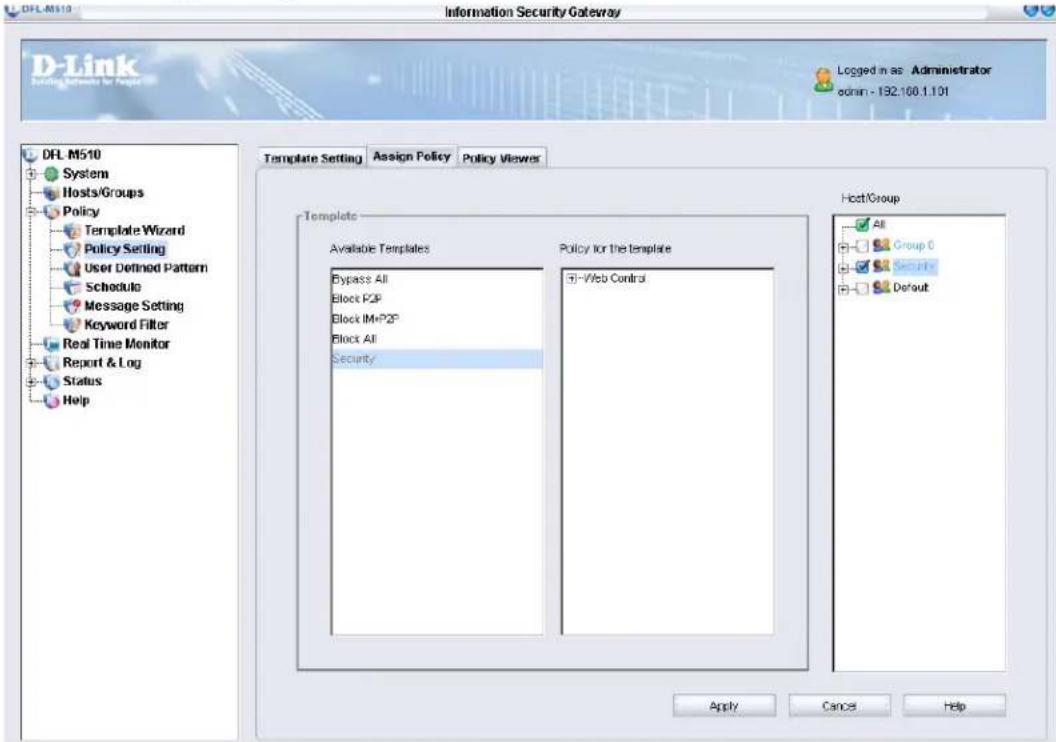Select the Group 0 label
Viewport: 1056px width, 742px height.
tap(913, 245)
